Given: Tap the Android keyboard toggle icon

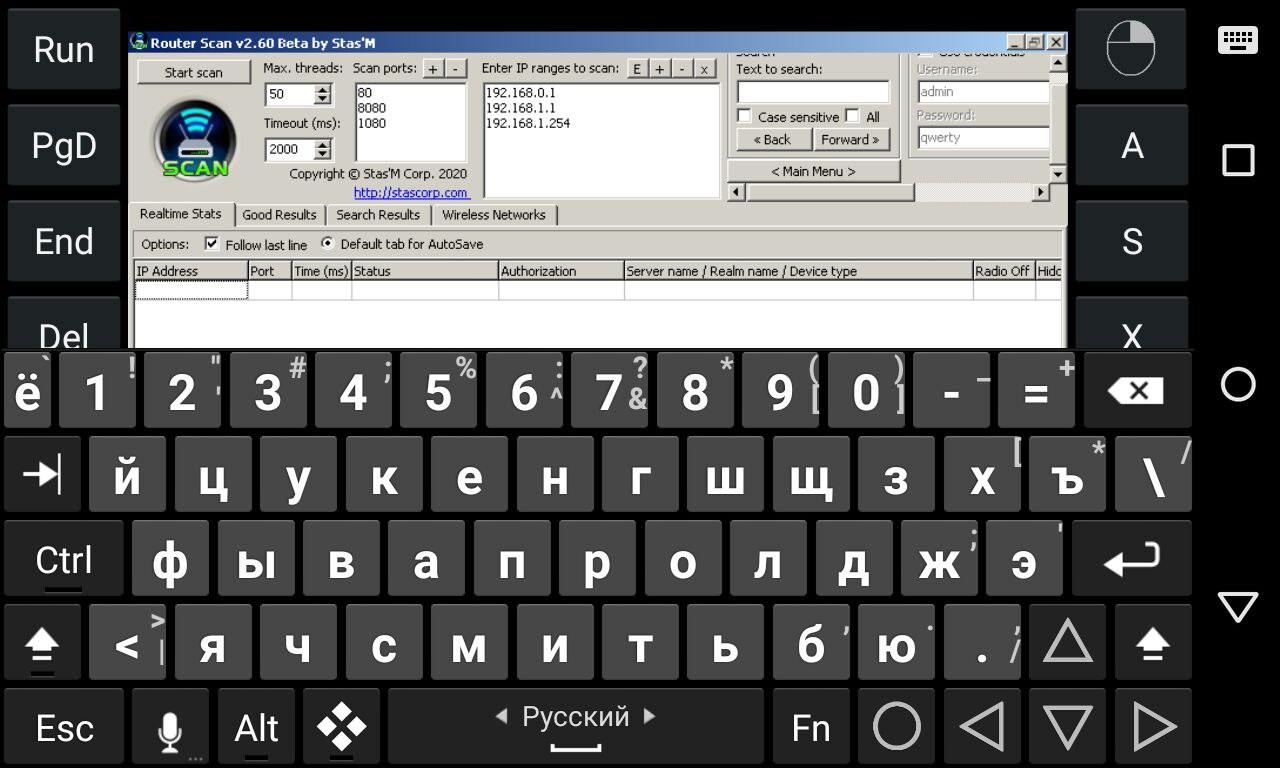Looking at the screenshot, I should tap(1238, 40).
